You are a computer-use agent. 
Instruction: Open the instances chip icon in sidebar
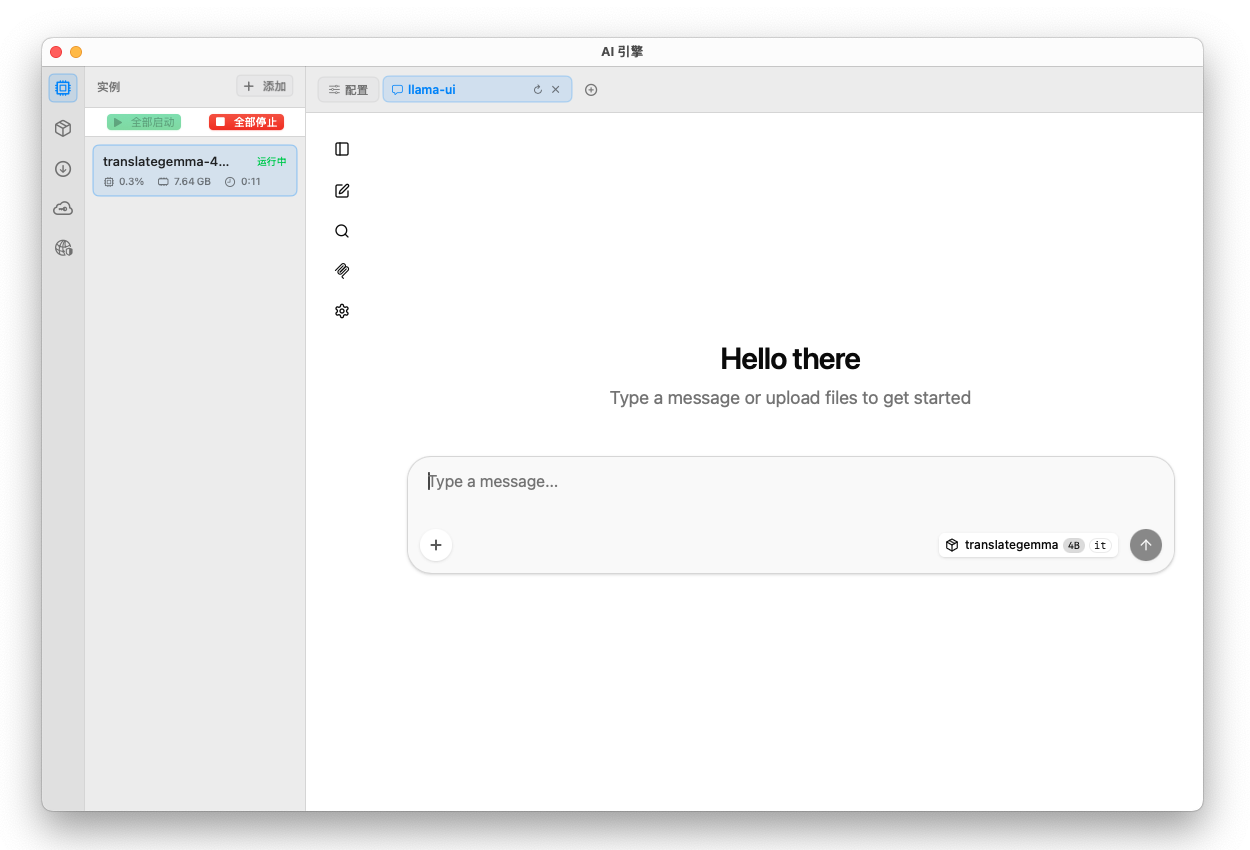pos(63,88)
